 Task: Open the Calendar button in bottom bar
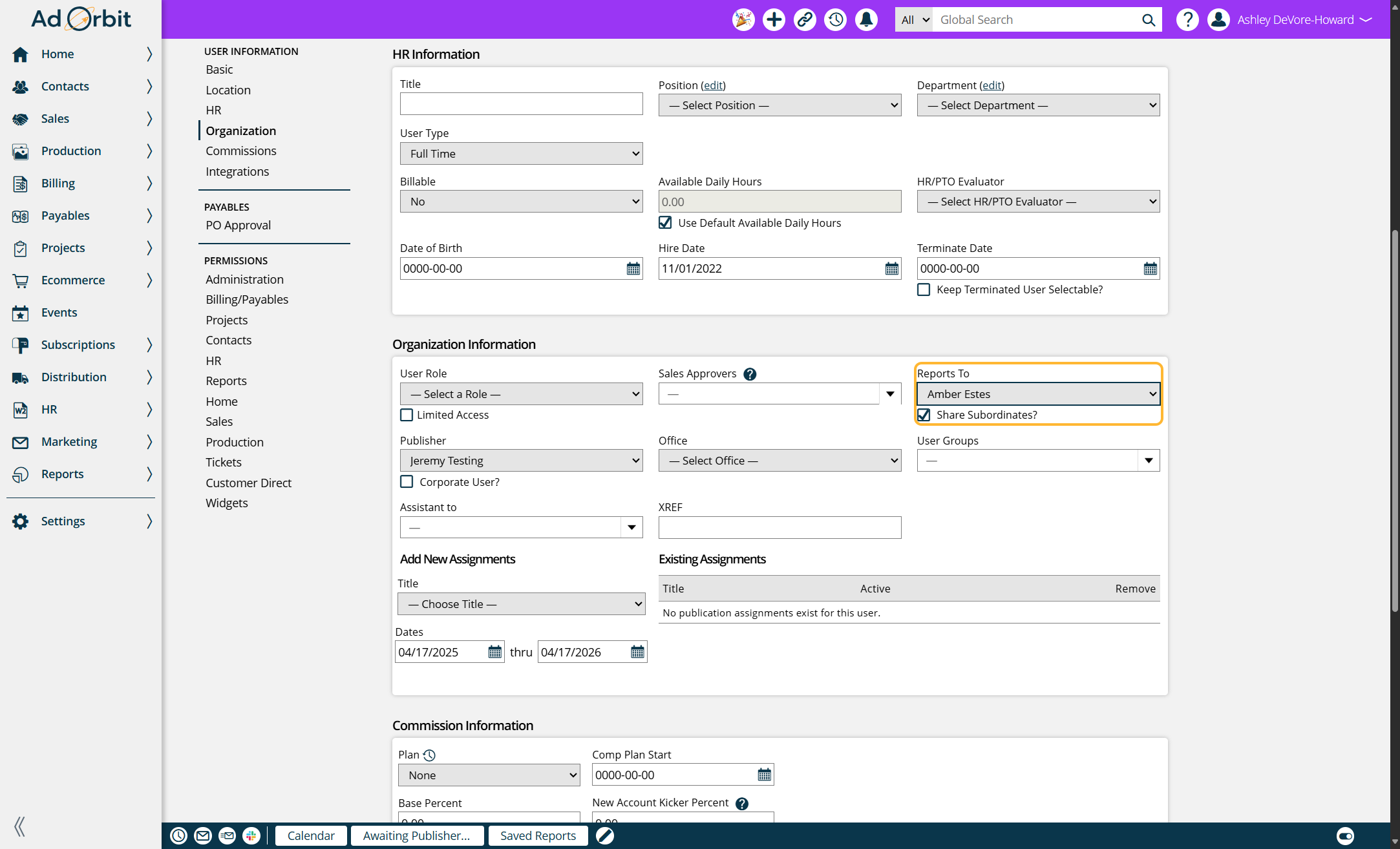click(311, 835)
